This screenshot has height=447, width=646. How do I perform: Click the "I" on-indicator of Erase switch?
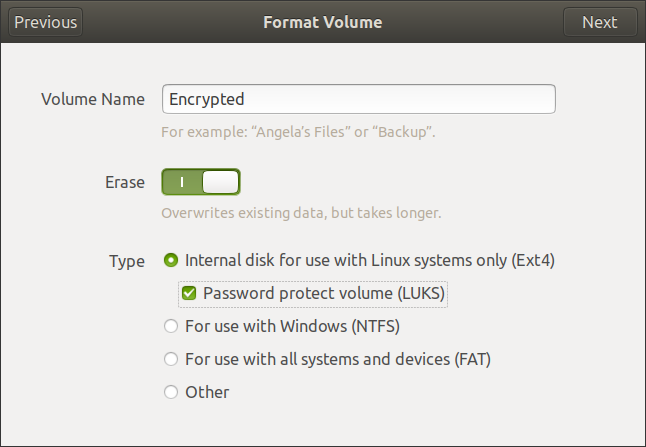(x=182, y=183)
